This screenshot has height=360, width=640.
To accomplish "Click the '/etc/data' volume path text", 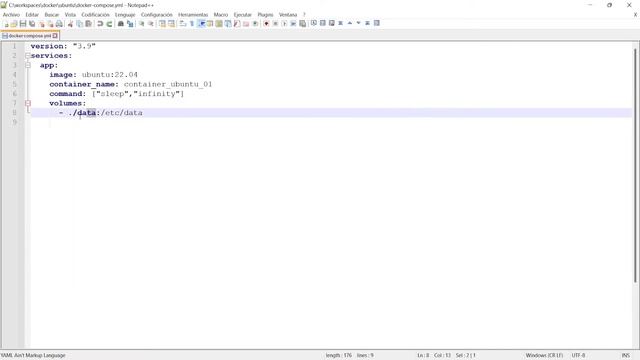I will click(122, 113).
